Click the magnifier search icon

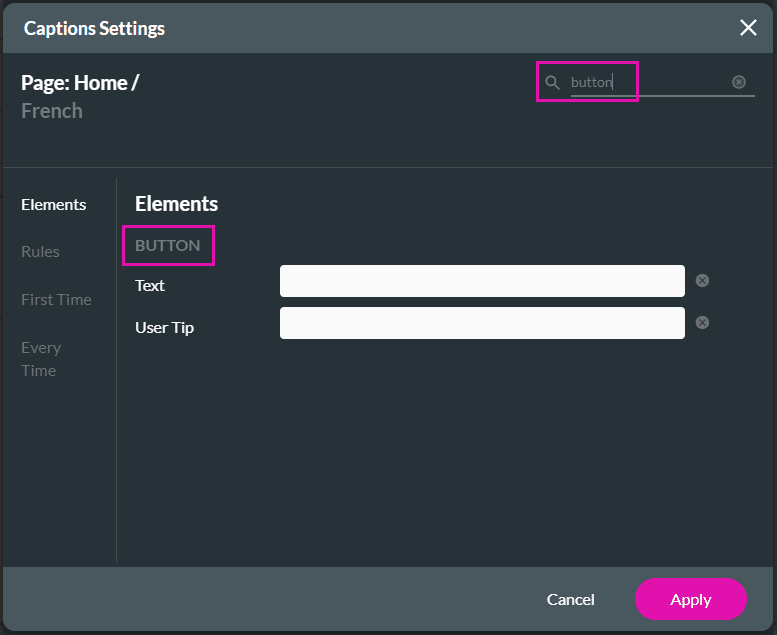(x=552, y=82)
